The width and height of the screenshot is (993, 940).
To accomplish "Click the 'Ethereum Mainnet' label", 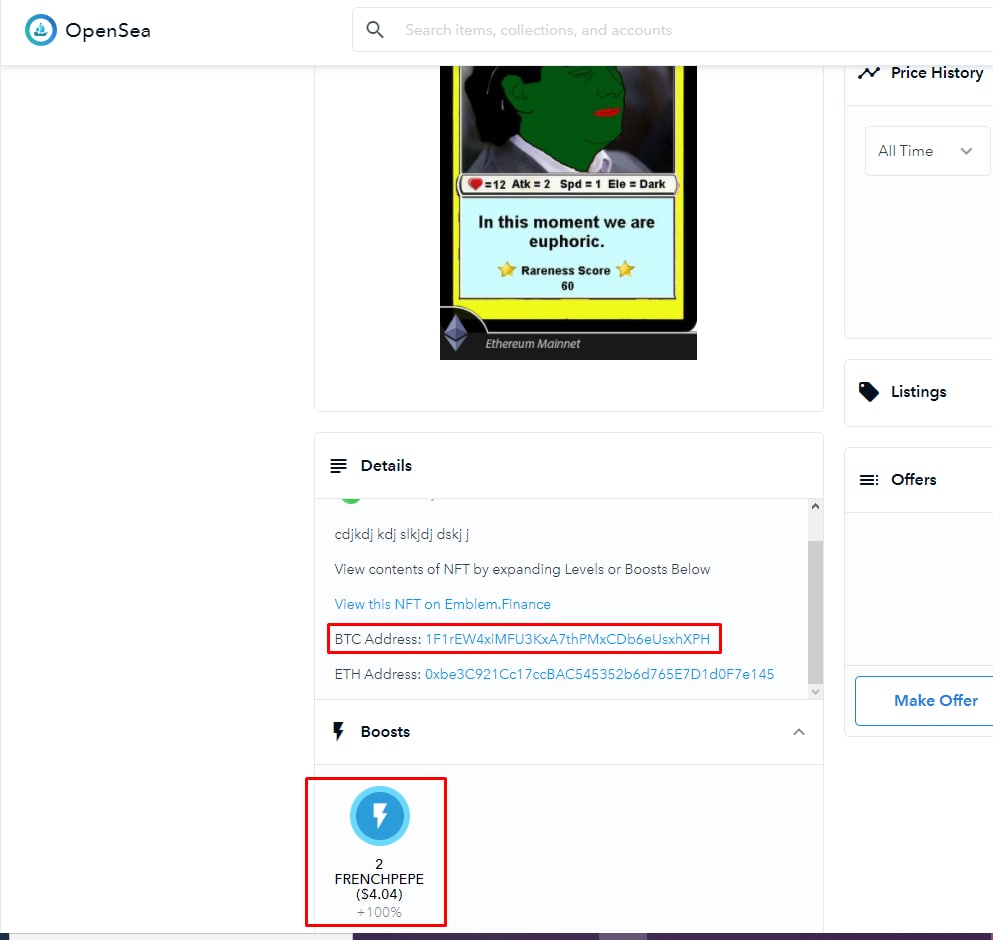I will click(533, 344).
